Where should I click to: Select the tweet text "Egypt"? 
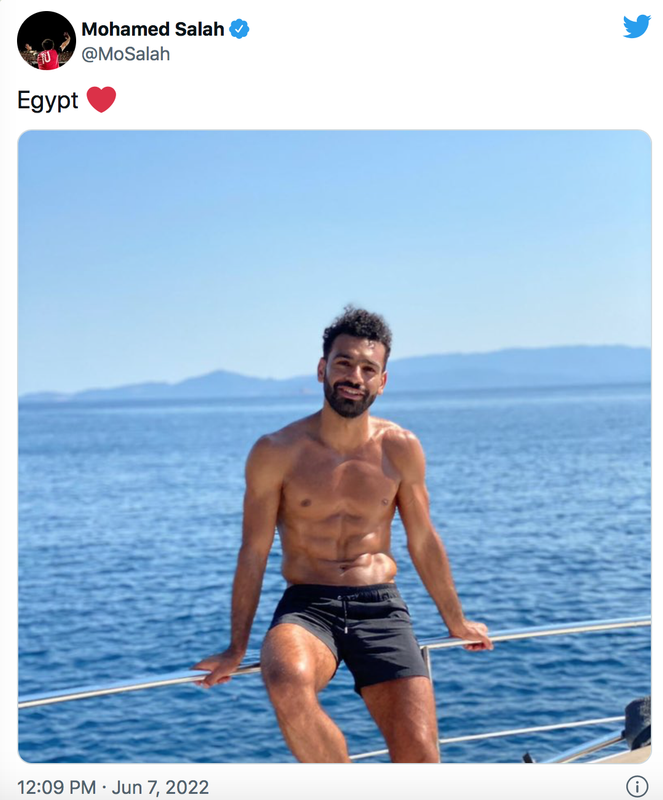[x=47, y=101]
